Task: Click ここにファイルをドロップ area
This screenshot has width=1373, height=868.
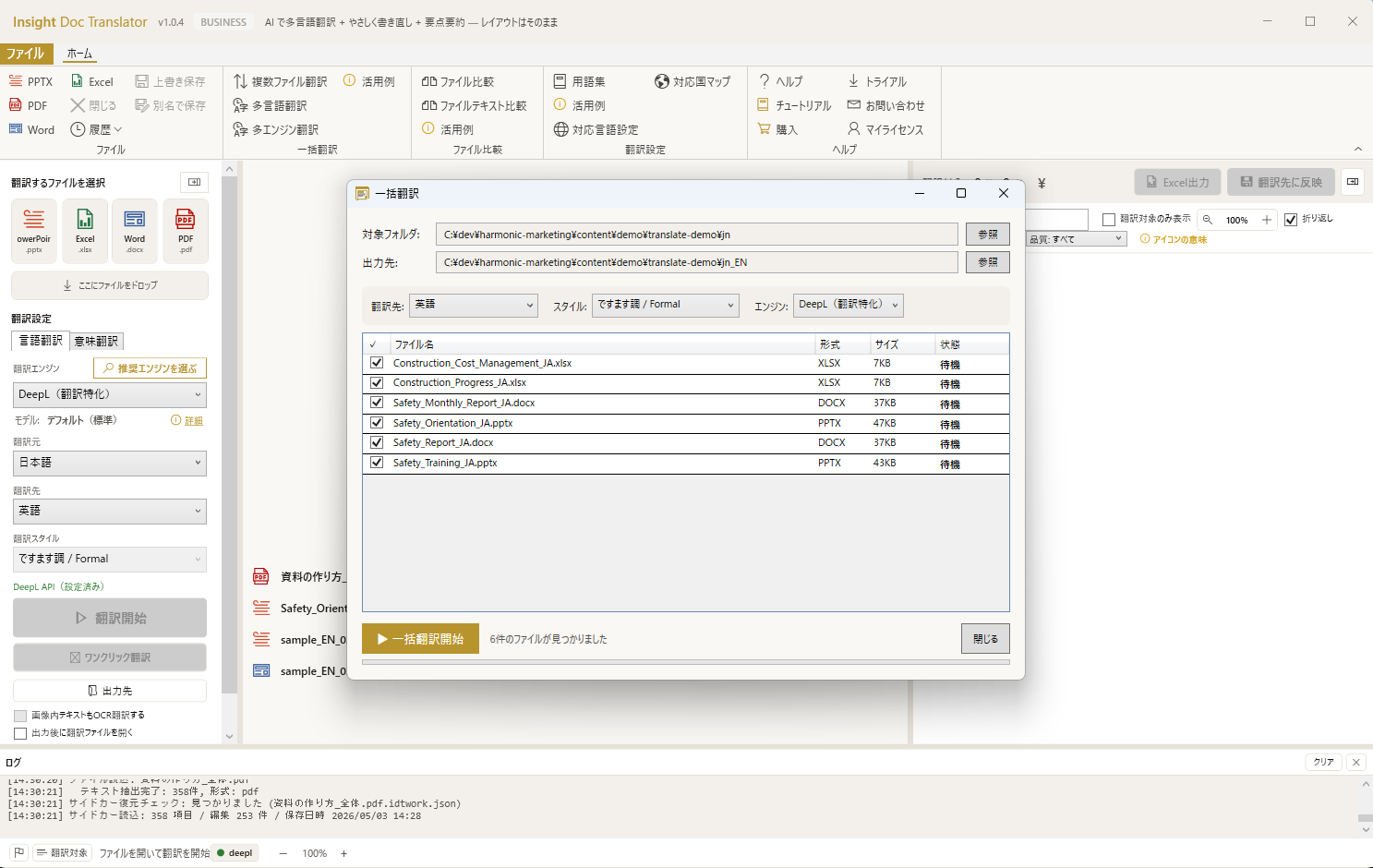Action: tap(110, 285)
